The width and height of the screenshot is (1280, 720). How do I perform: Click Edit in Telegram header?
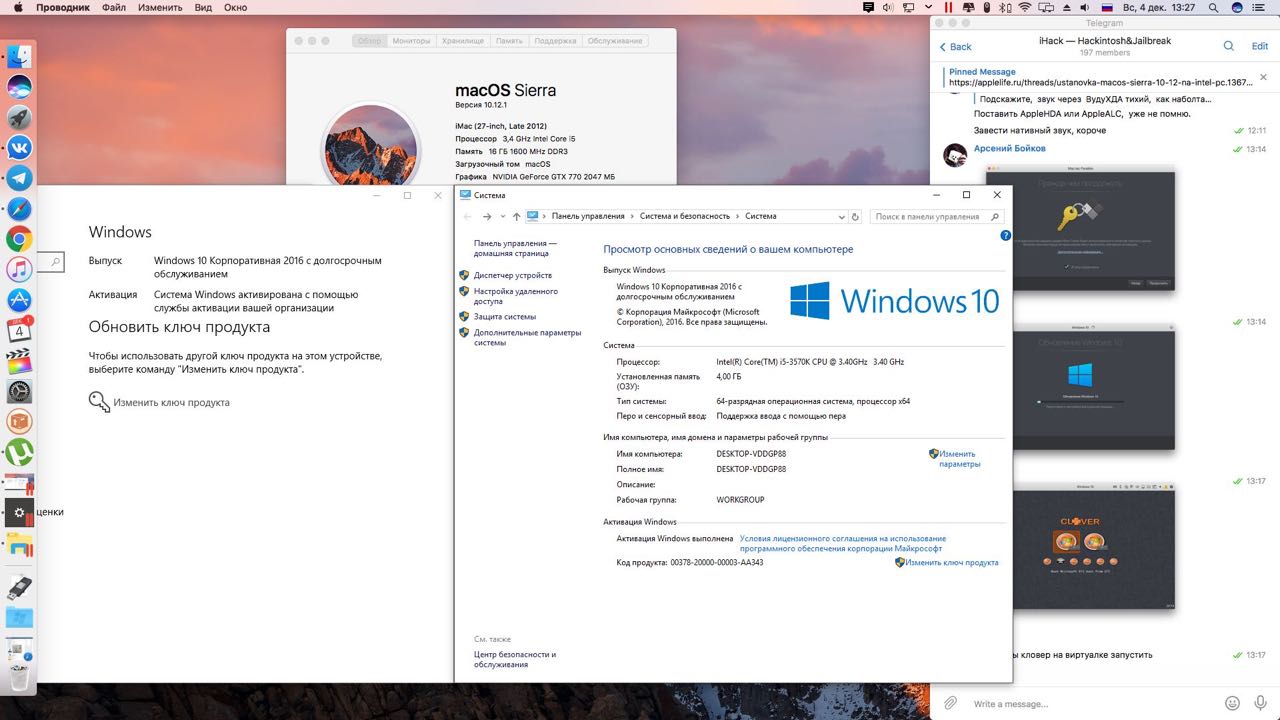coord(1260,46)
